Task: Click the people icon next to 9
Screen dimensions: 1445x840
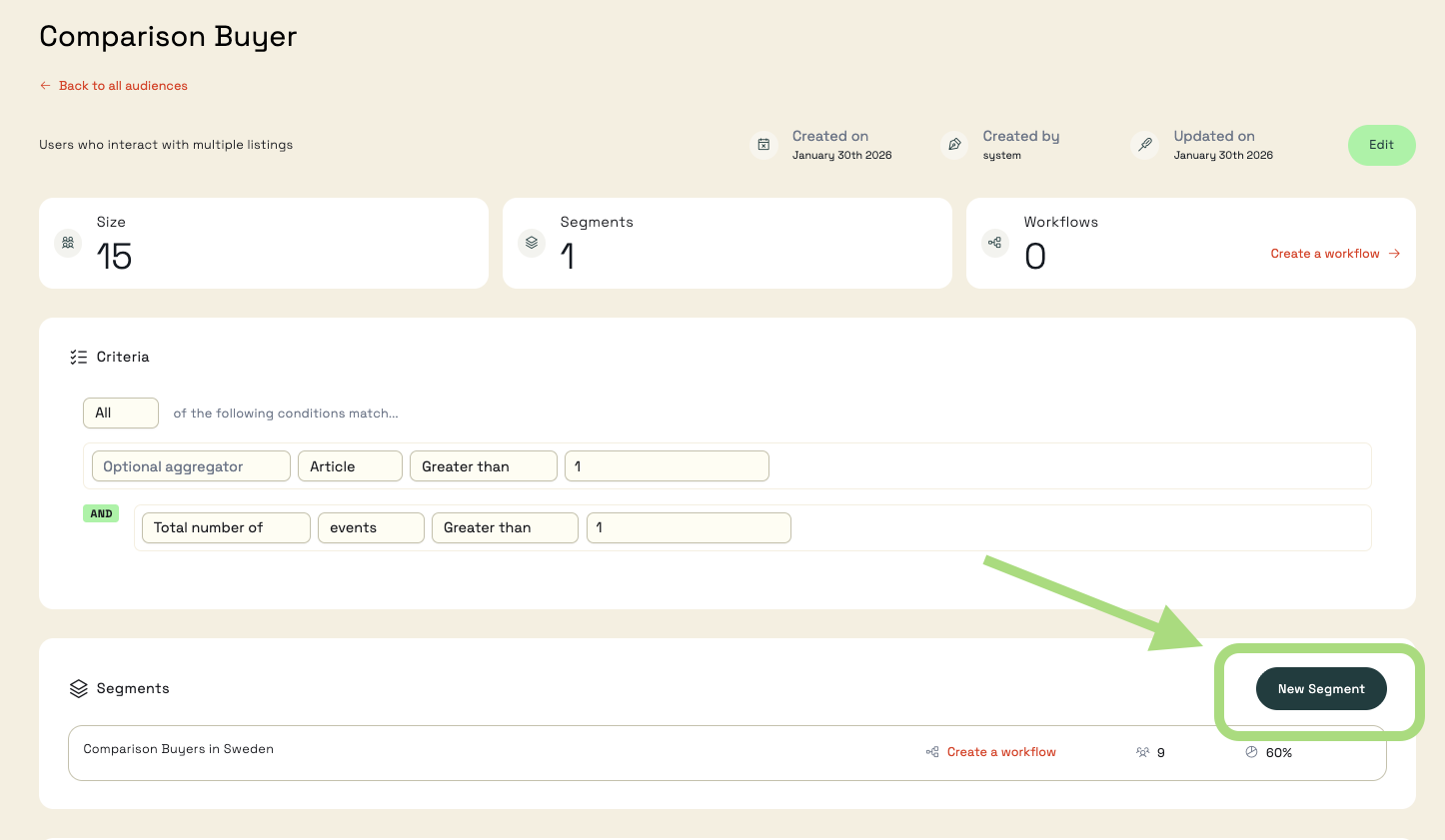Action: (x=1142, y=752)
